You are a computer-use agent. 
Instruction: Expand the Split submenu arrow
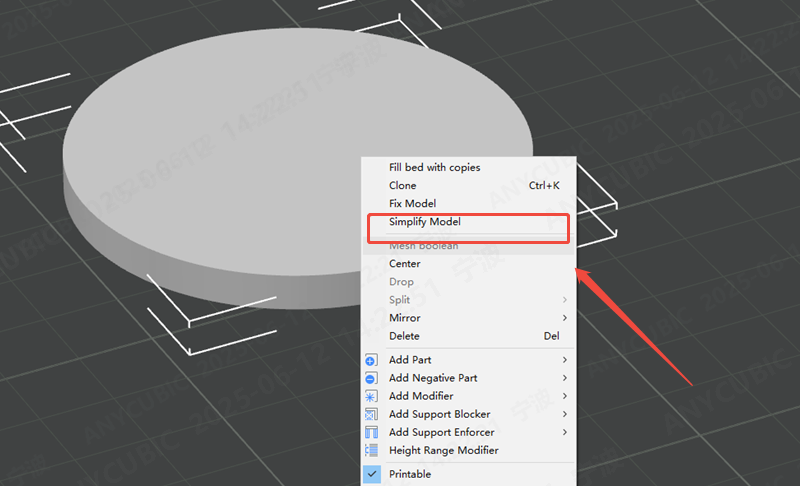tap(565, 300)
